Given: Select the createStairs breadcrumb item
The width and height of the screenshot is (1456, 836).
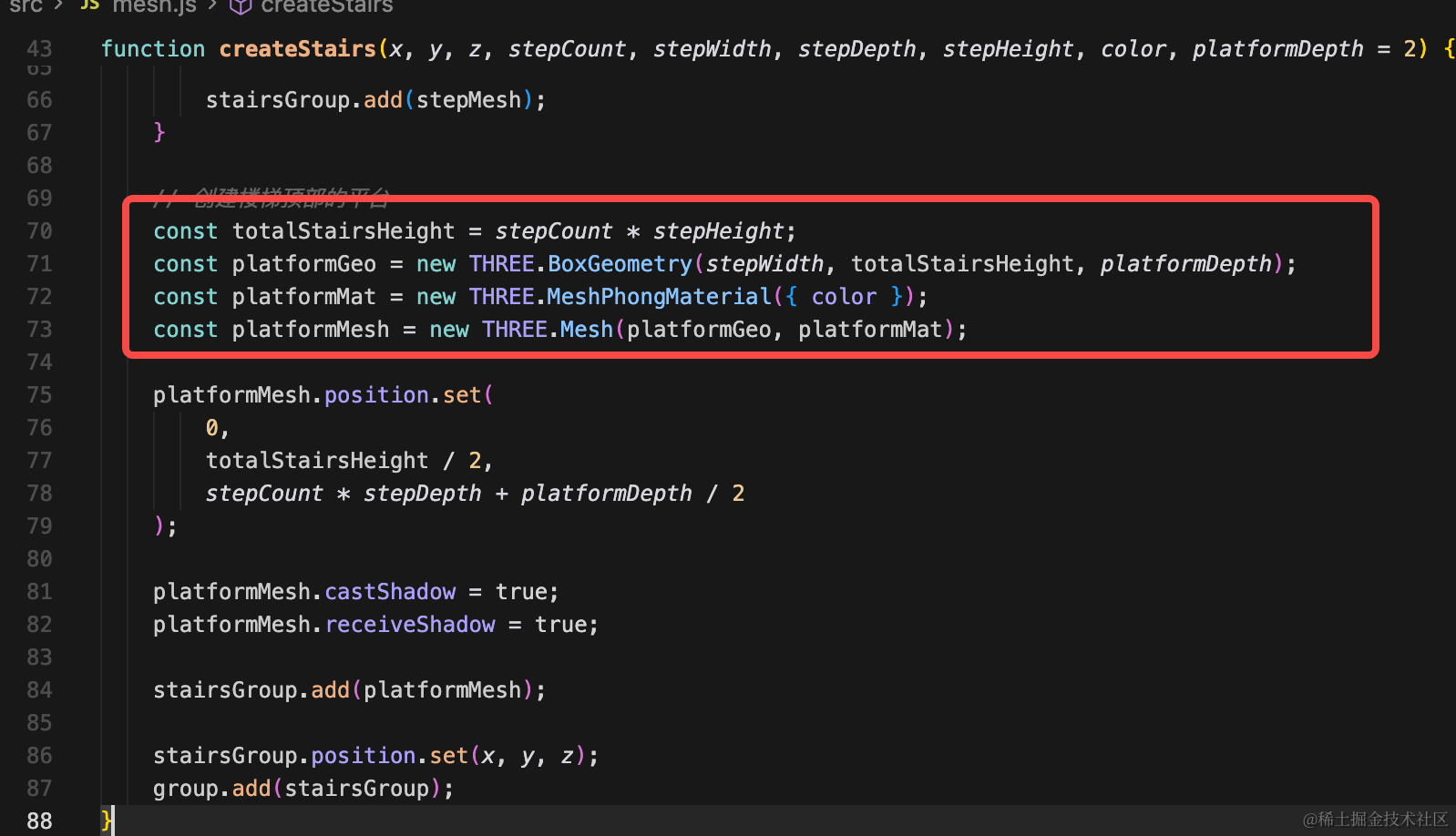Looking at the screenshot, I should (327, 6).
